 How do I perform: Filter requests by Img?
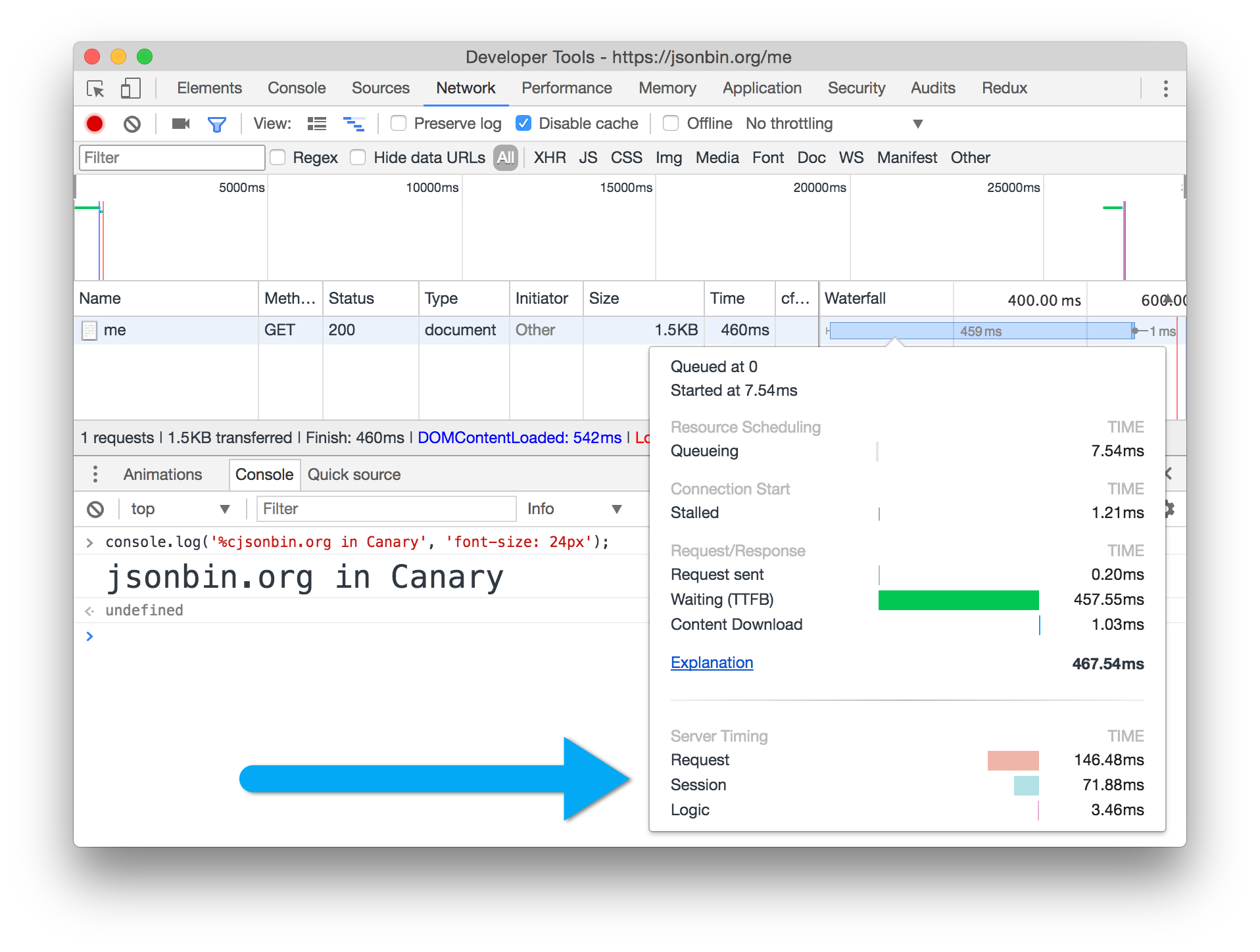(x=668, y=158)
